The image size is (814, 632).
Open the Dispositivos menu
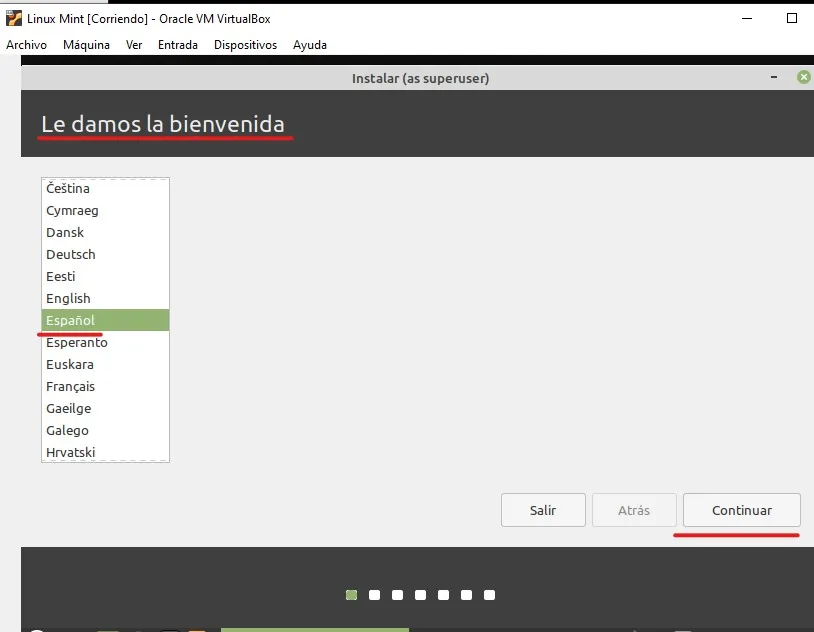(246, 44)
